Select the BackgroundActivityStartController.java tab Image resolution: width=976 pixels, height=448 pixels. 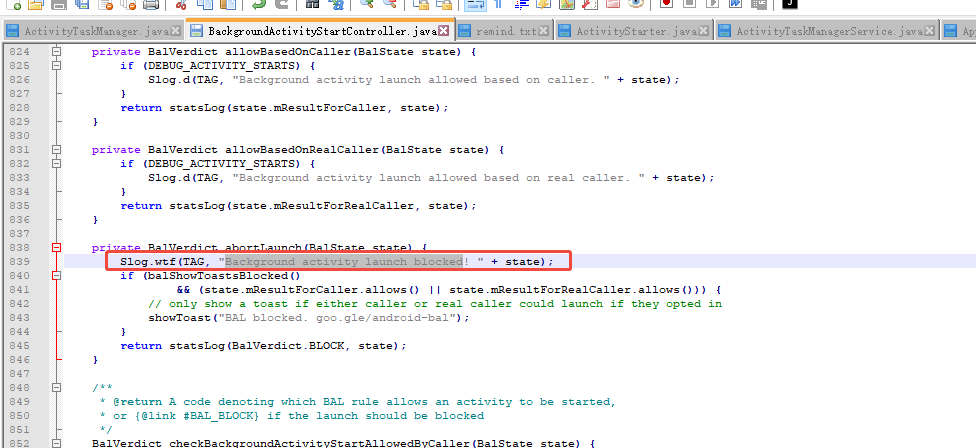pyautogui.click(x=322, y=30)
